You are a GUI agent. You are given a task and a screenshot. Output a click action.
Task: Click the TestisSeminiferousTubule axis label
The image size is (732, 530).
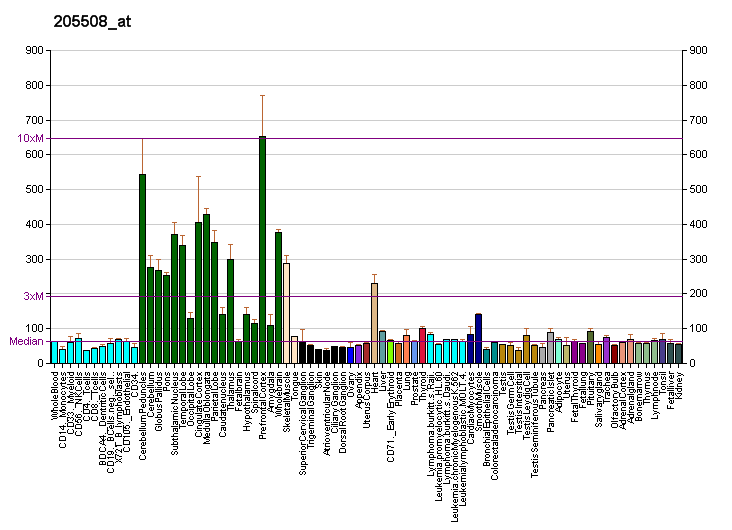click(x=535, y=424)
